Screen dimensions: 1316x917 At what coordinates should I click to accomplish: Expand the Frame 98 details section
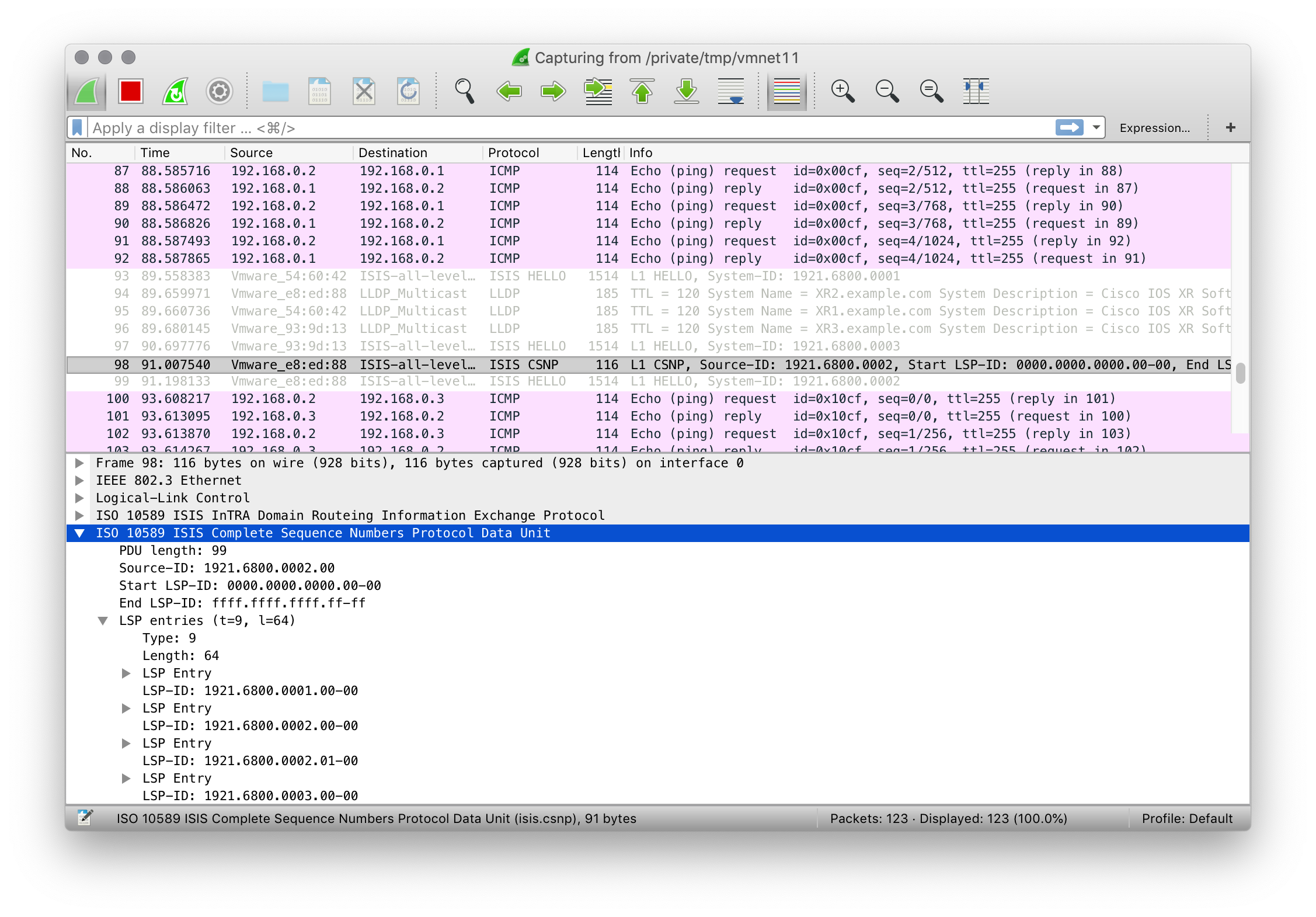[x=79, y=463]
